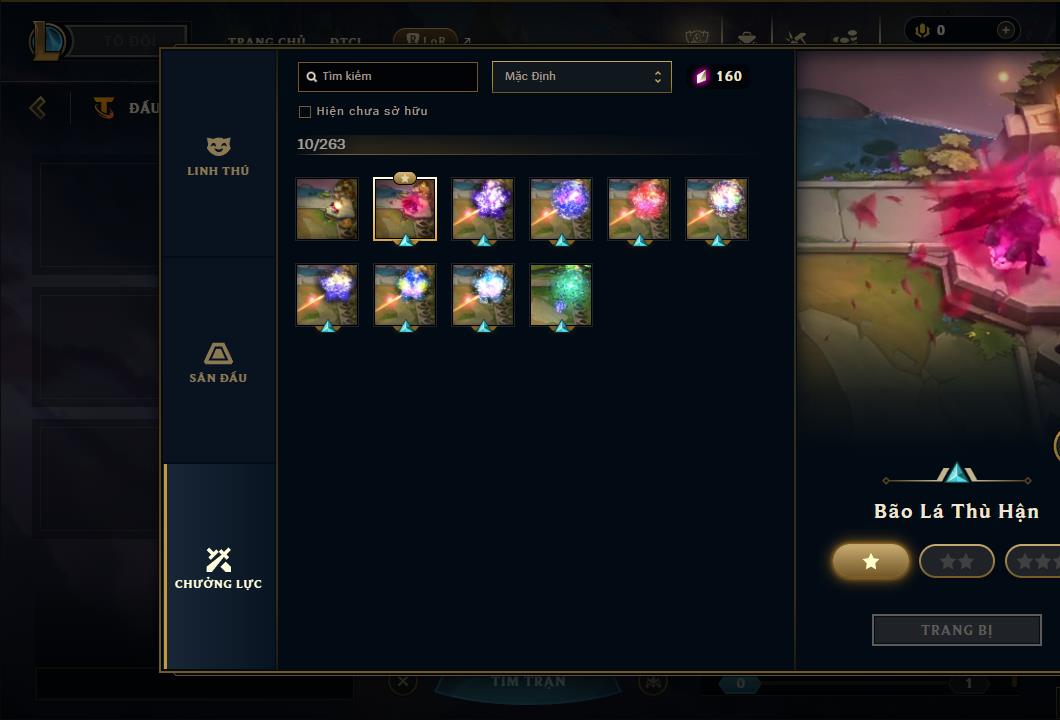Screen dimensions: 1060x720
Task: Enable the Hiện chưa sở hữu checkbox
Action: point(305,112)
